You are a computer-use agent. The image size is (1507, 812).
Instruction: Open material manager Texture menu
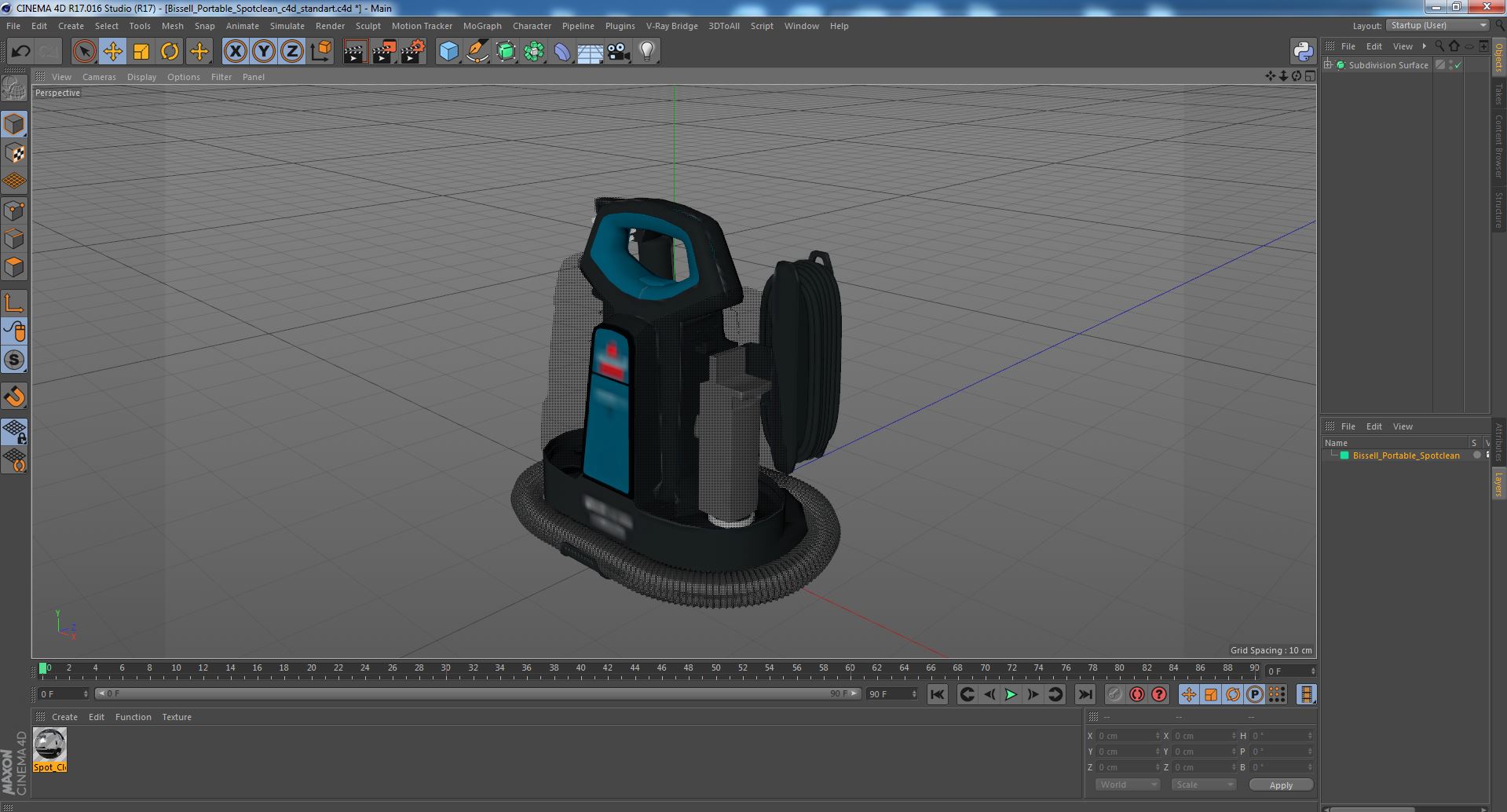coord(177,717)
